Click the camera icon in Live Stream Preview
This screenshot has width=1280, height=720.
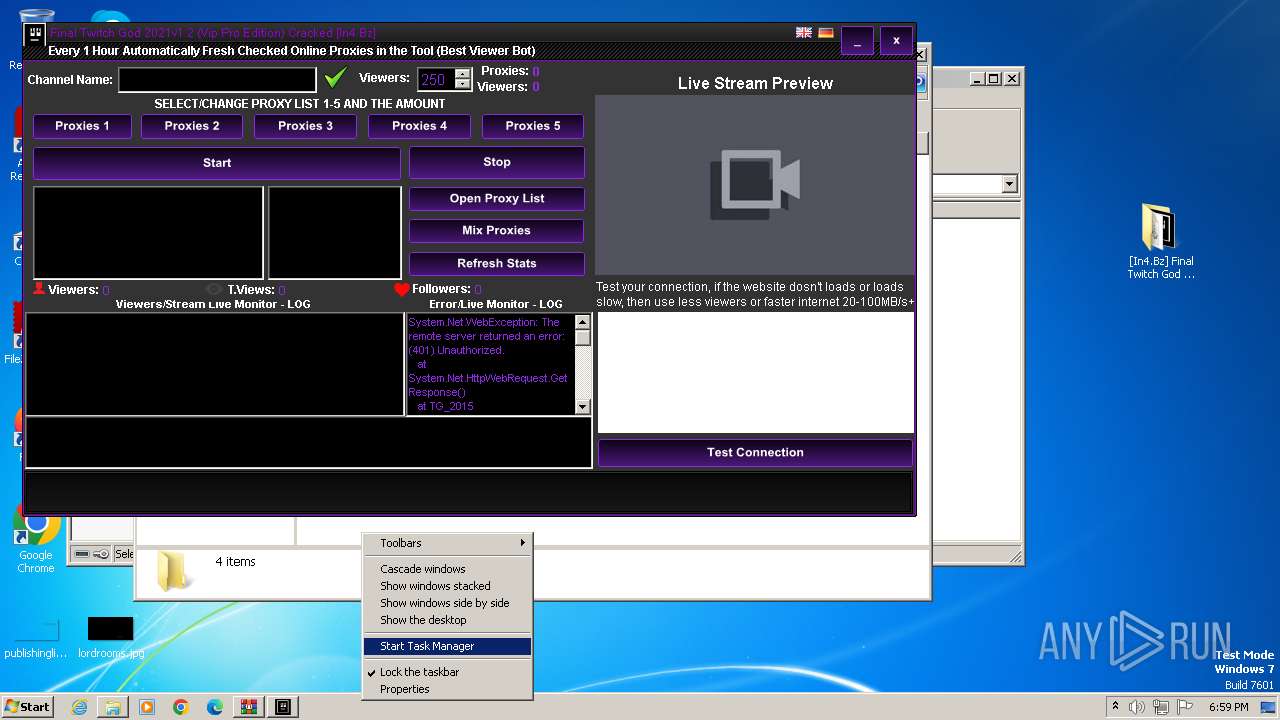point(755,184)
